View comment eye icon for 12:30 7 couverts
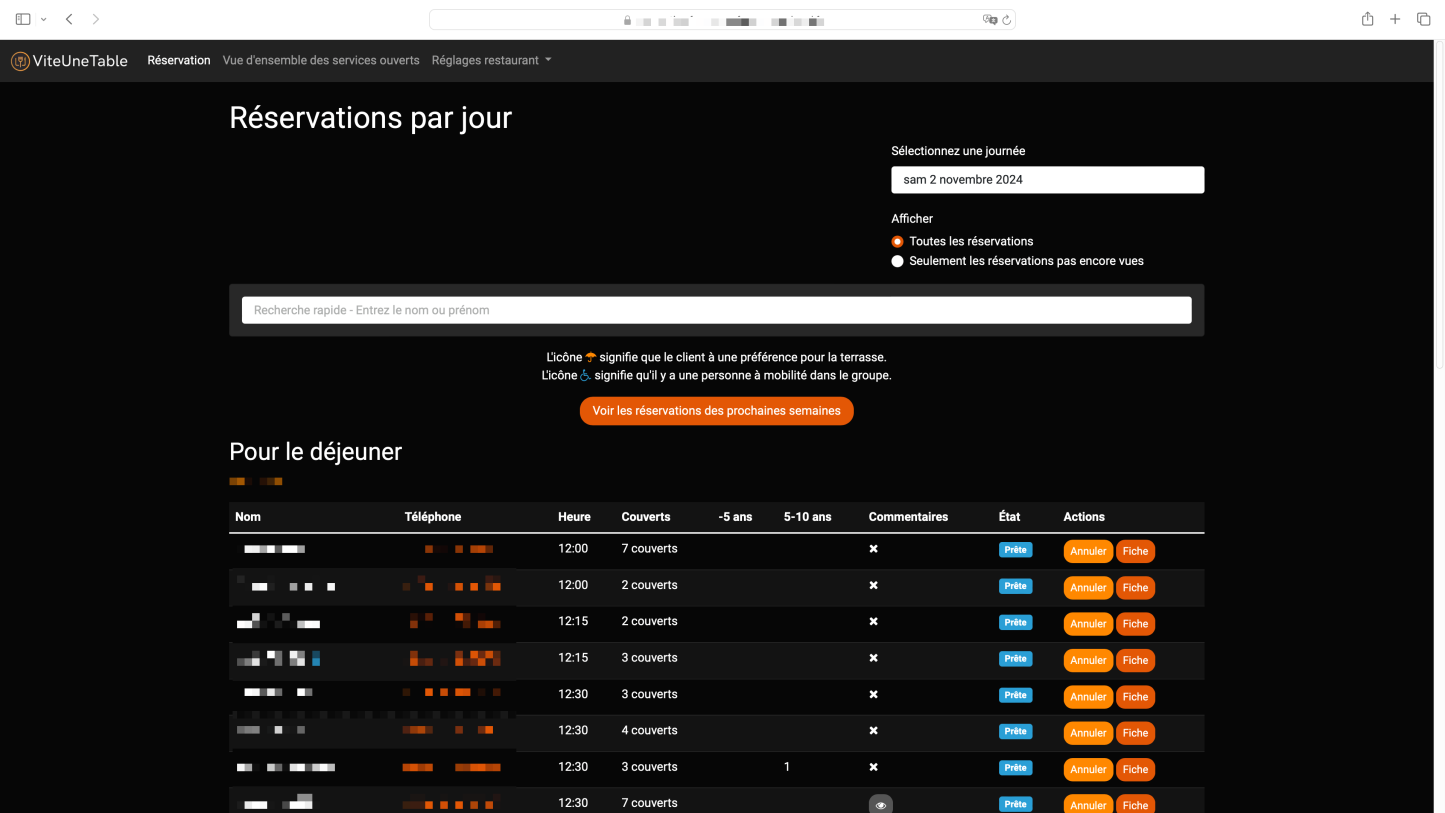This screenshot has height=813, width=1445. (880, 804)
